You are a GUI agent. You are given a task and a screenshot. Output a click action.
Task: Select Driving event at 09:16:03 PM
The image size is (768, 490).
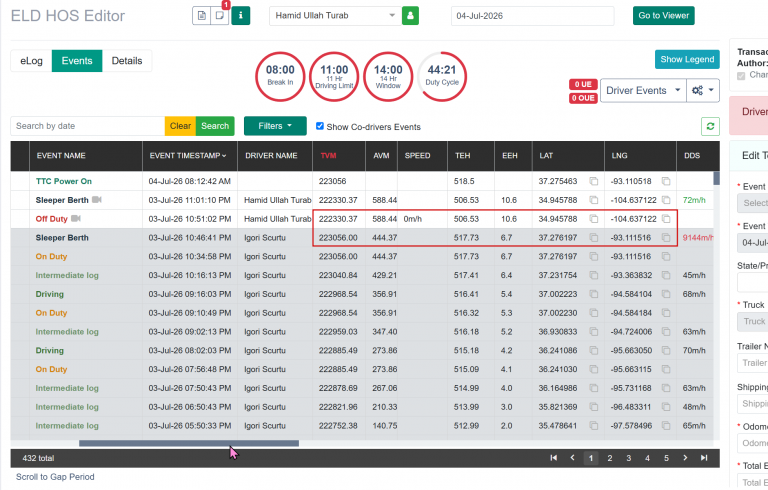tap(49, 294)
